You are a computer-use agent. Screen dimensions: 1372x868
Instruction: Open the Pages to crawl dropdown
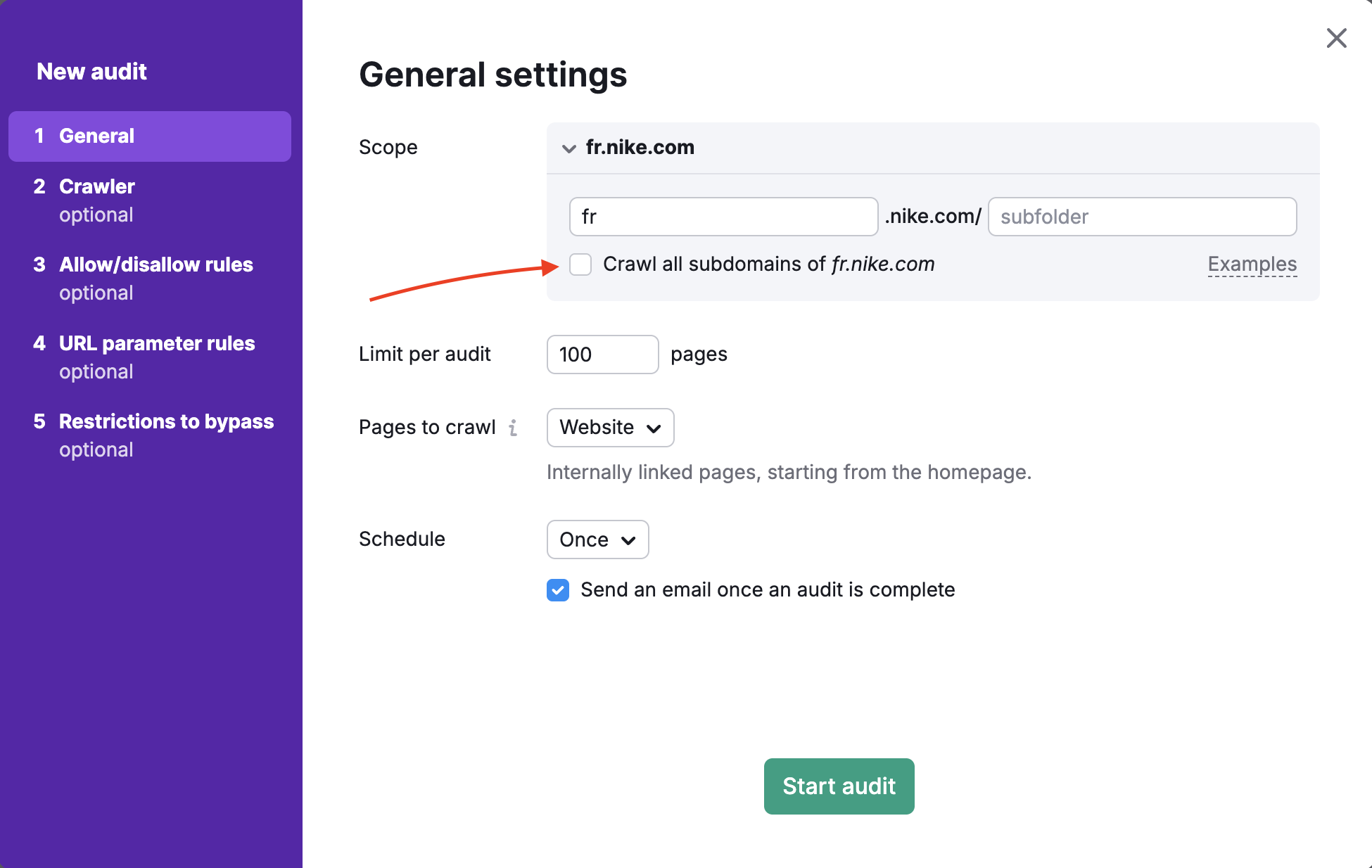coord(609,428)
